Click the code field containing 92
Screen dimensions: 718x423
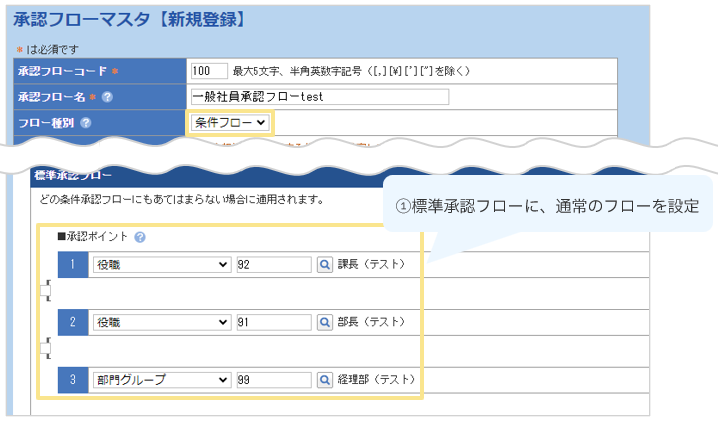coord(274,265)
